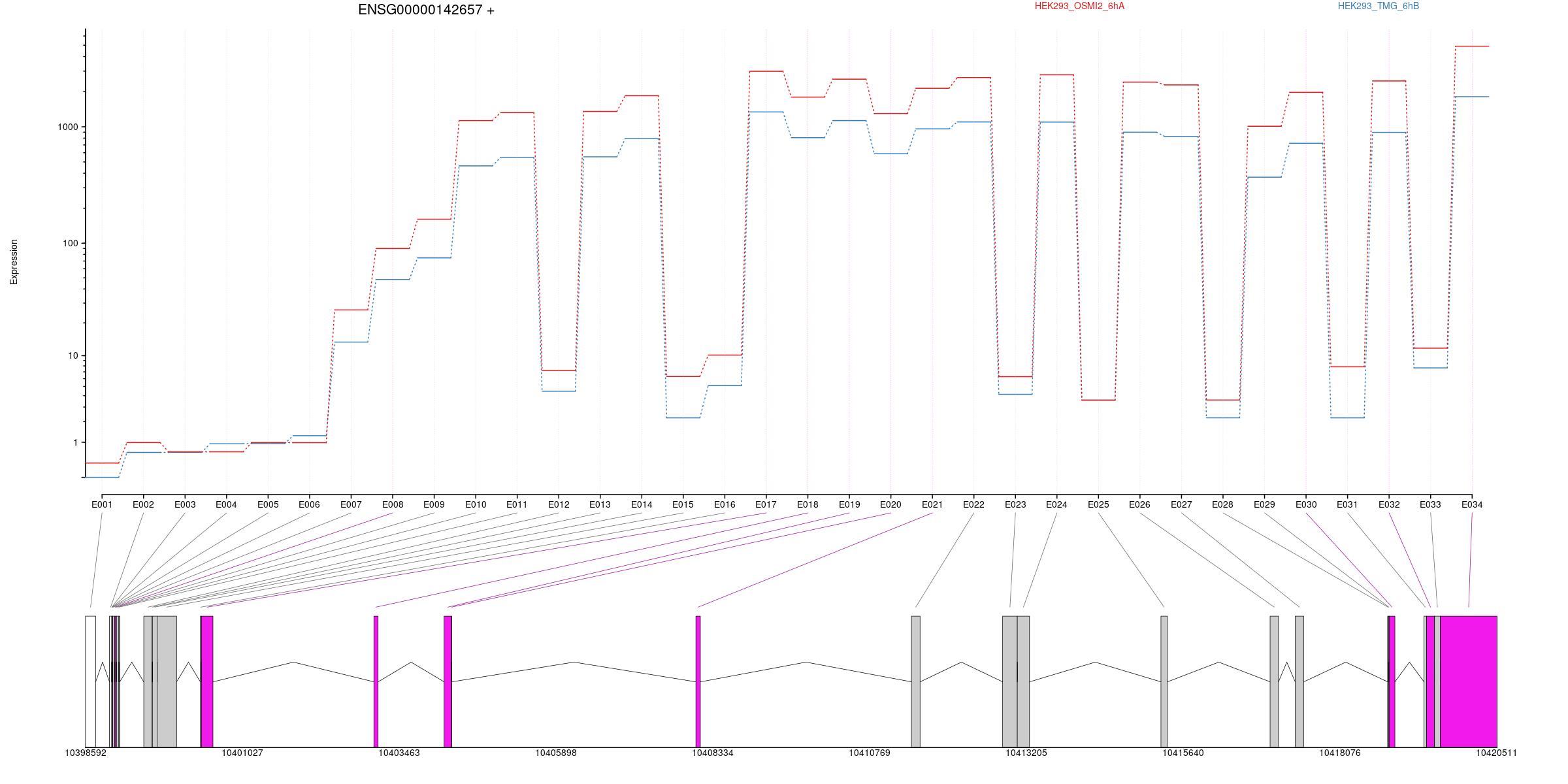1568x784 pixels.
Task: Click exon label E009
Action: point(434,504)
